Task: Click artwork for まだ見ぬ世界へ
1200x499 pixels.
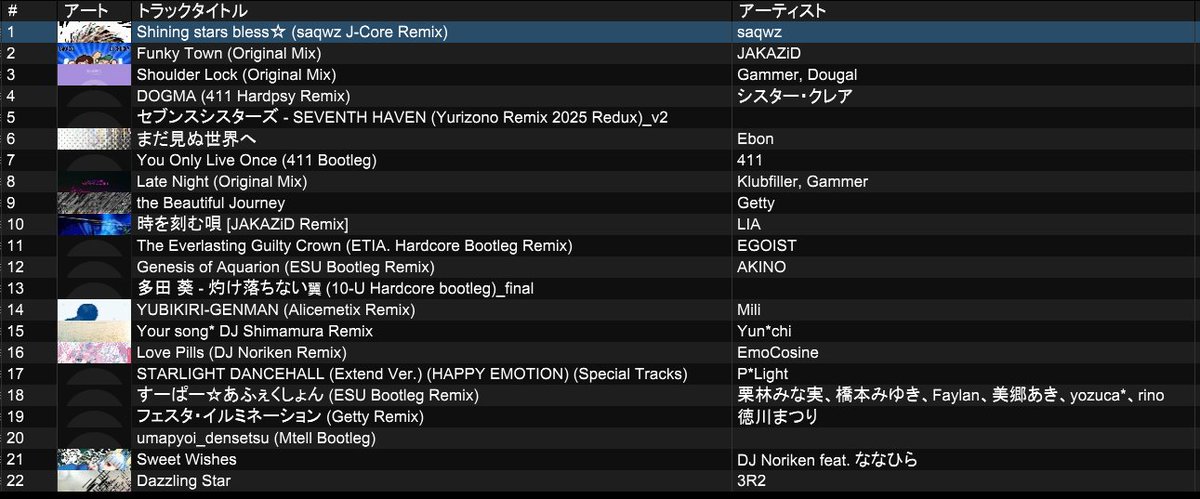Action: coord(94,139)
